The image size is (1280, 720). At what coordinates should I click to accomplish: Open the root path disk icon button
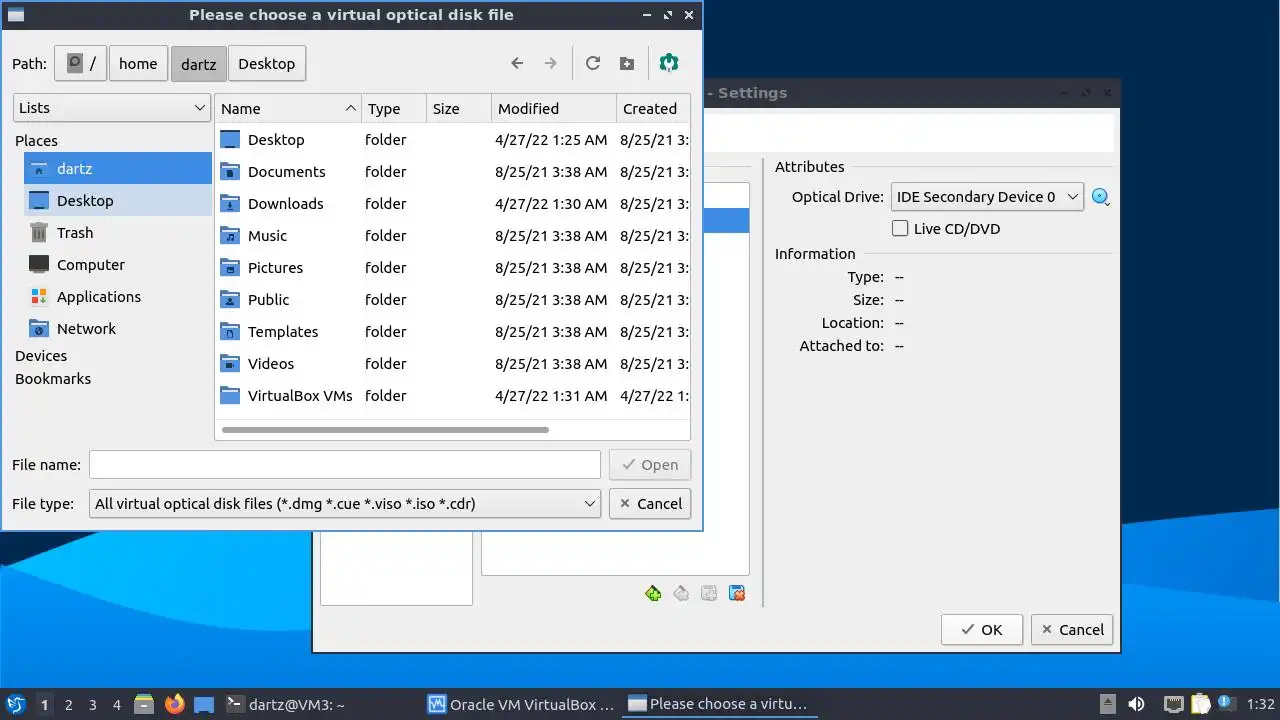coord(81,63)
